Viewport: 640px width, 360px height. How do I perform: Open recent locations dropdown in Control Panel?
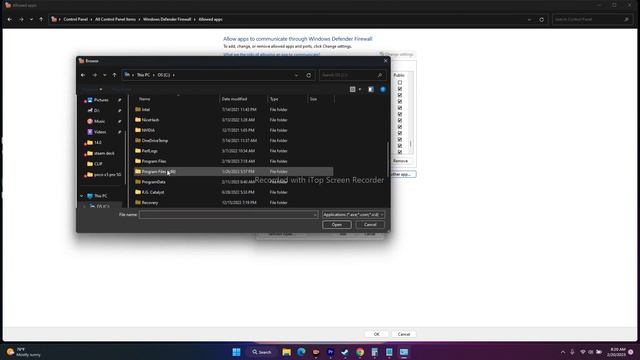31,19
